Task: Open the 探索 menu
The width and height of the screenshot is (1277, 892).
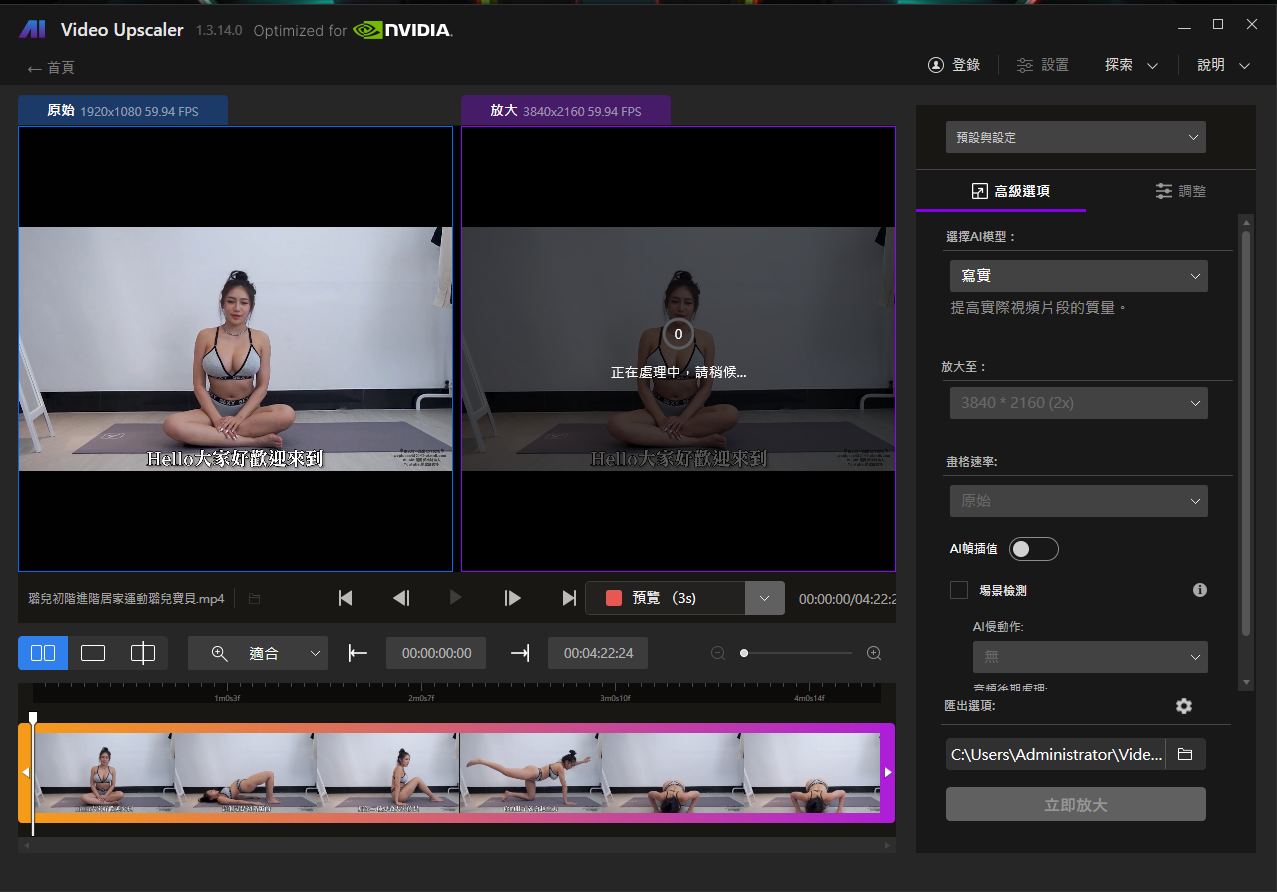Action: [x=1131, y=65]
